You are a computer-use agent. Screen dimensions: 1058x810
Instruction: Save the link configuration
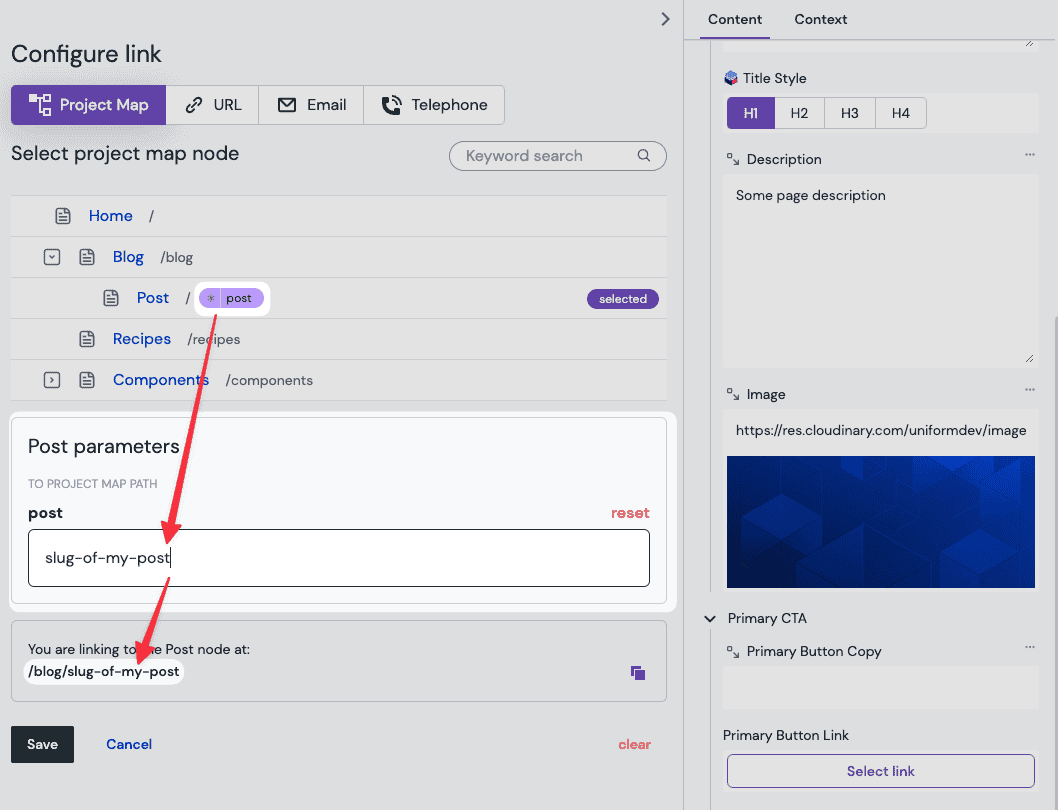[43, 745]
